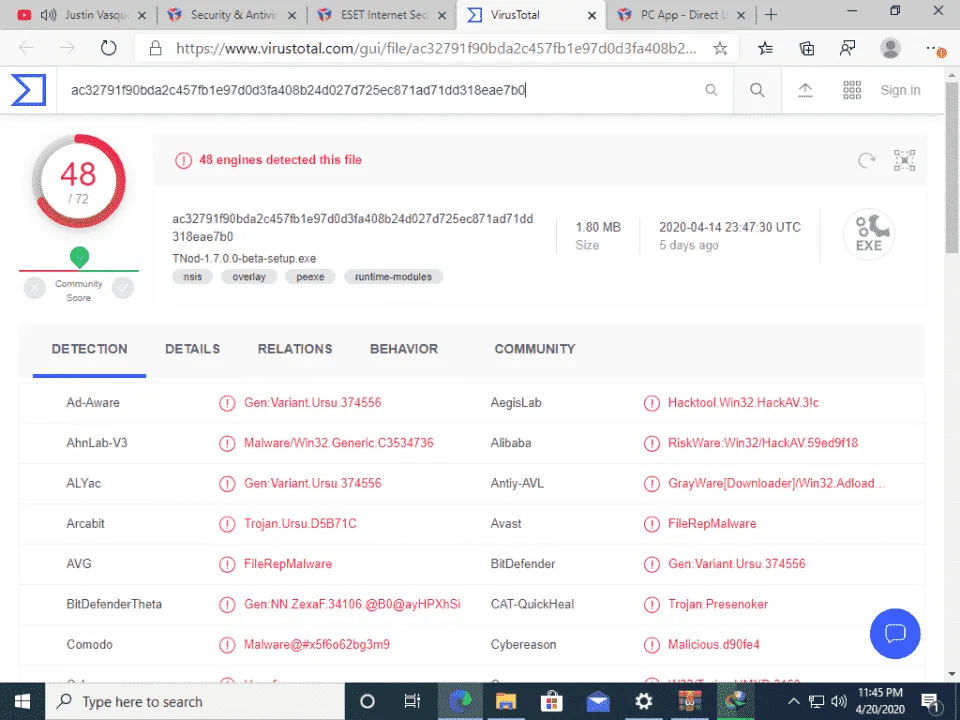Click the browser Back arrow

pos(26,48)
